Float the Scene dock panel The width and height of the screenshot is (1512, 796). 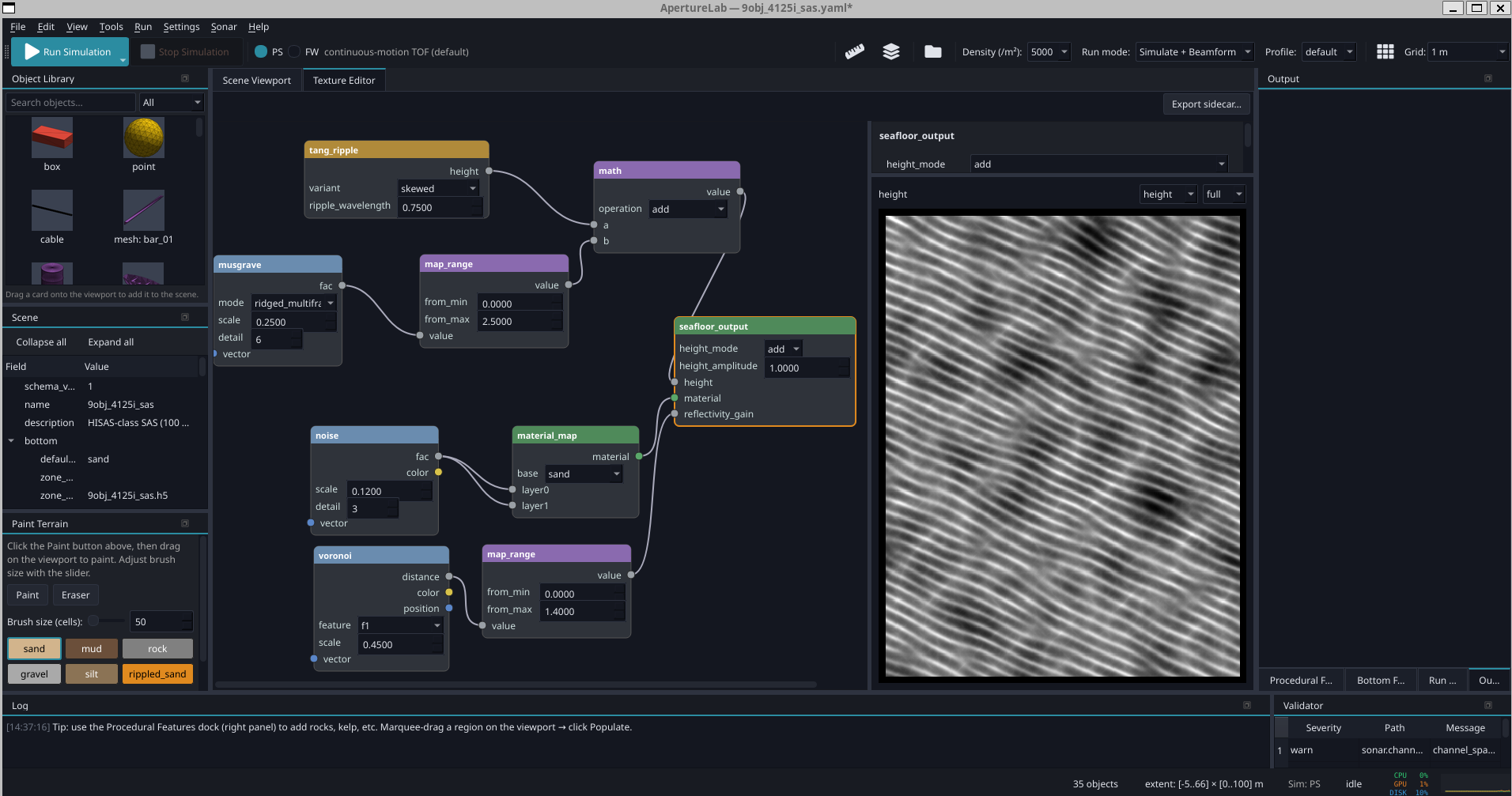click(185, 317)
